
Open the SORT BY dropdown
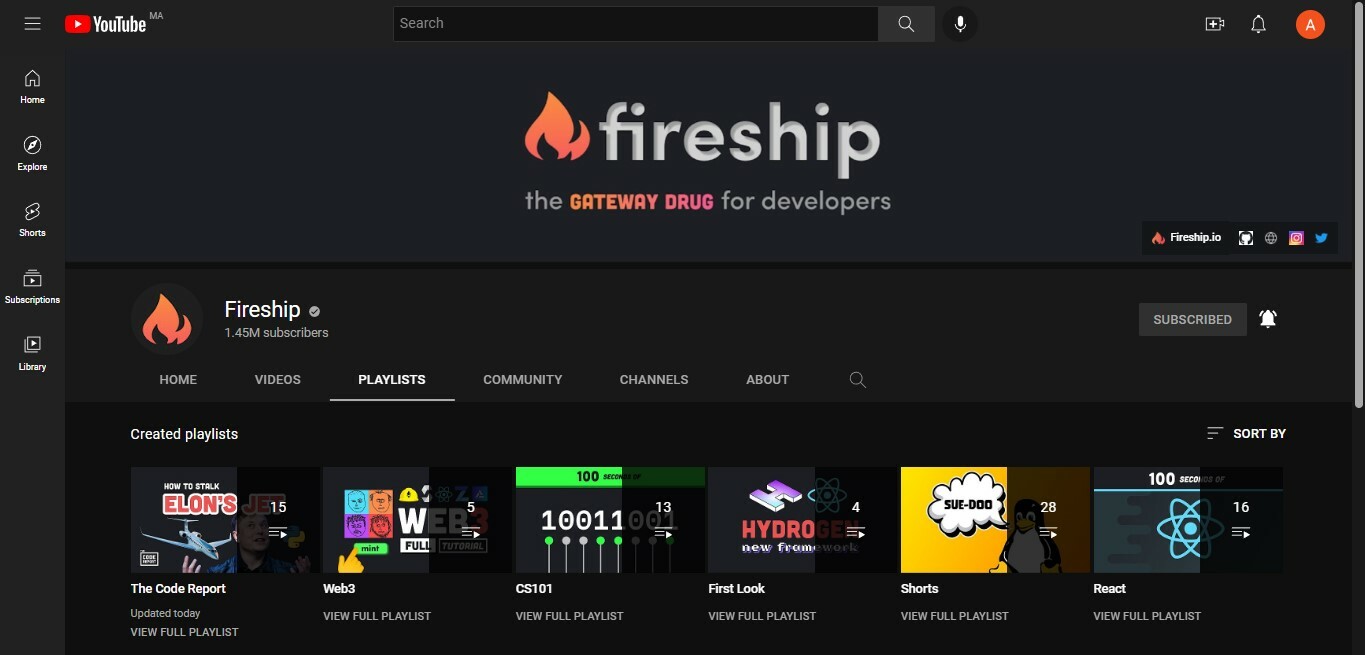[x=1245, y=433]
